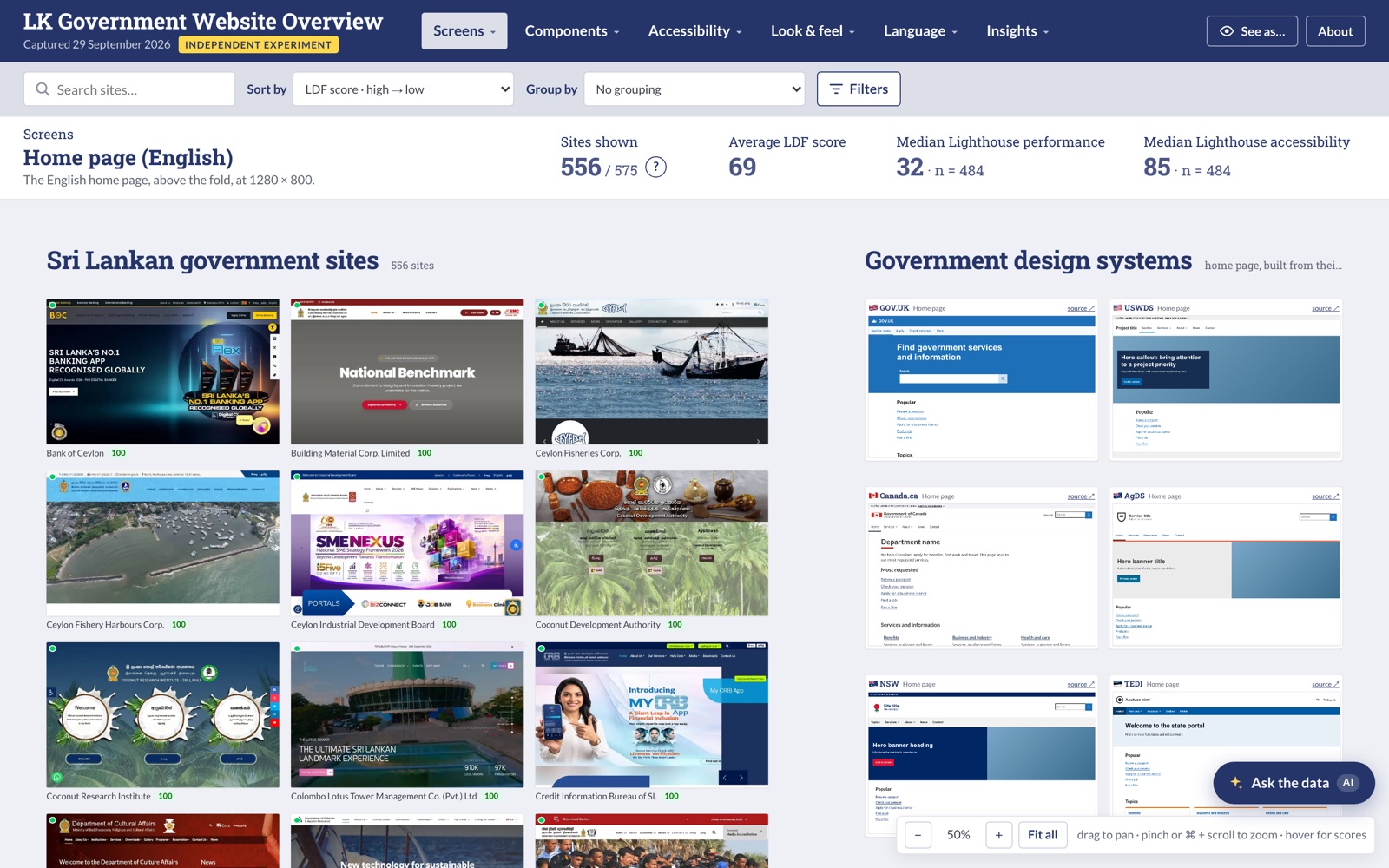This screenshot has height=868, width=1389.
Task: Open the Ceylon Fishery Harbours Corp. screenshot
Action: [x=163, y=543]
